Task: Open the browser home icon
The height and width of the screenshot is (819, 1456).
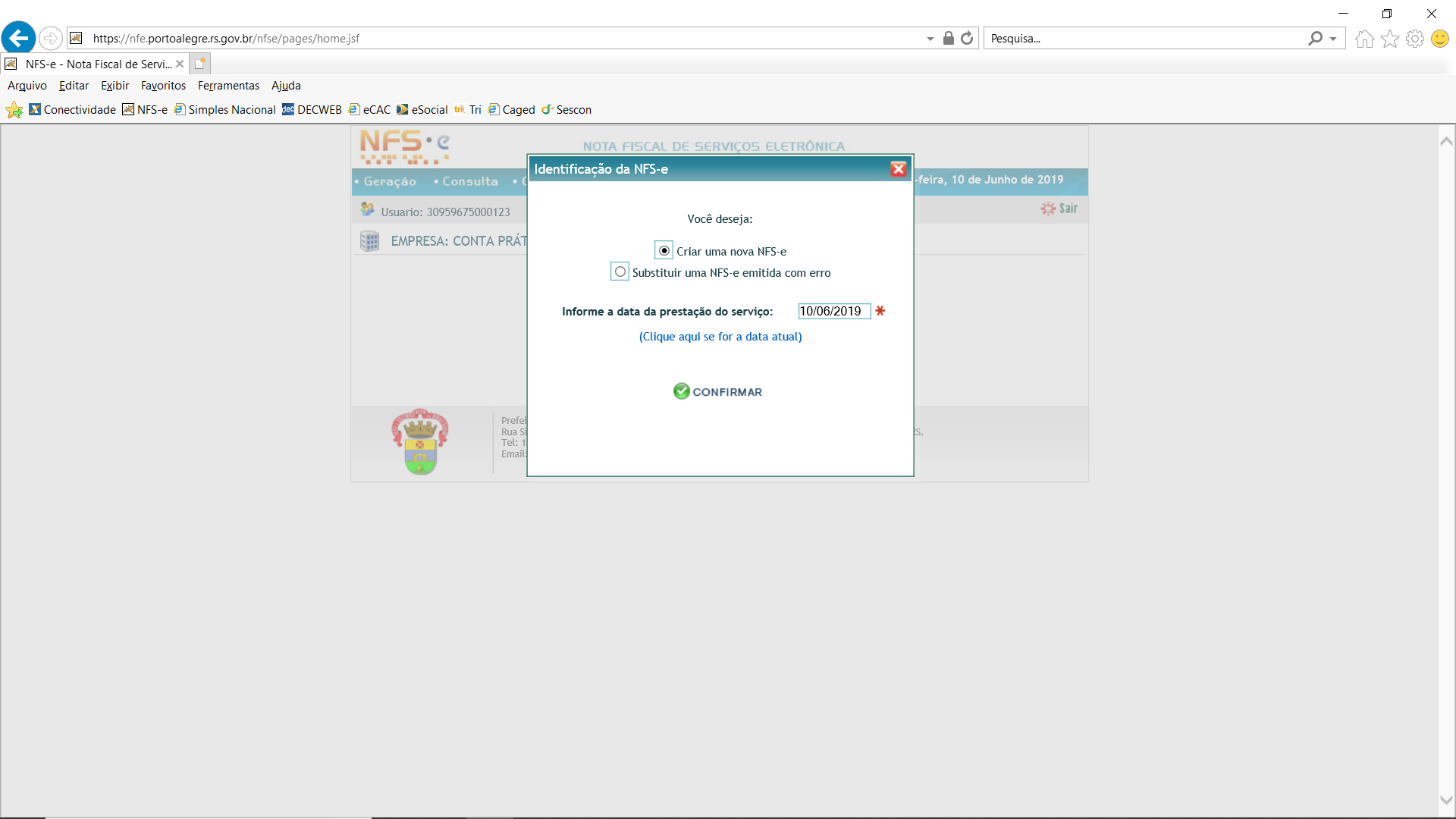Action: 1364,39
